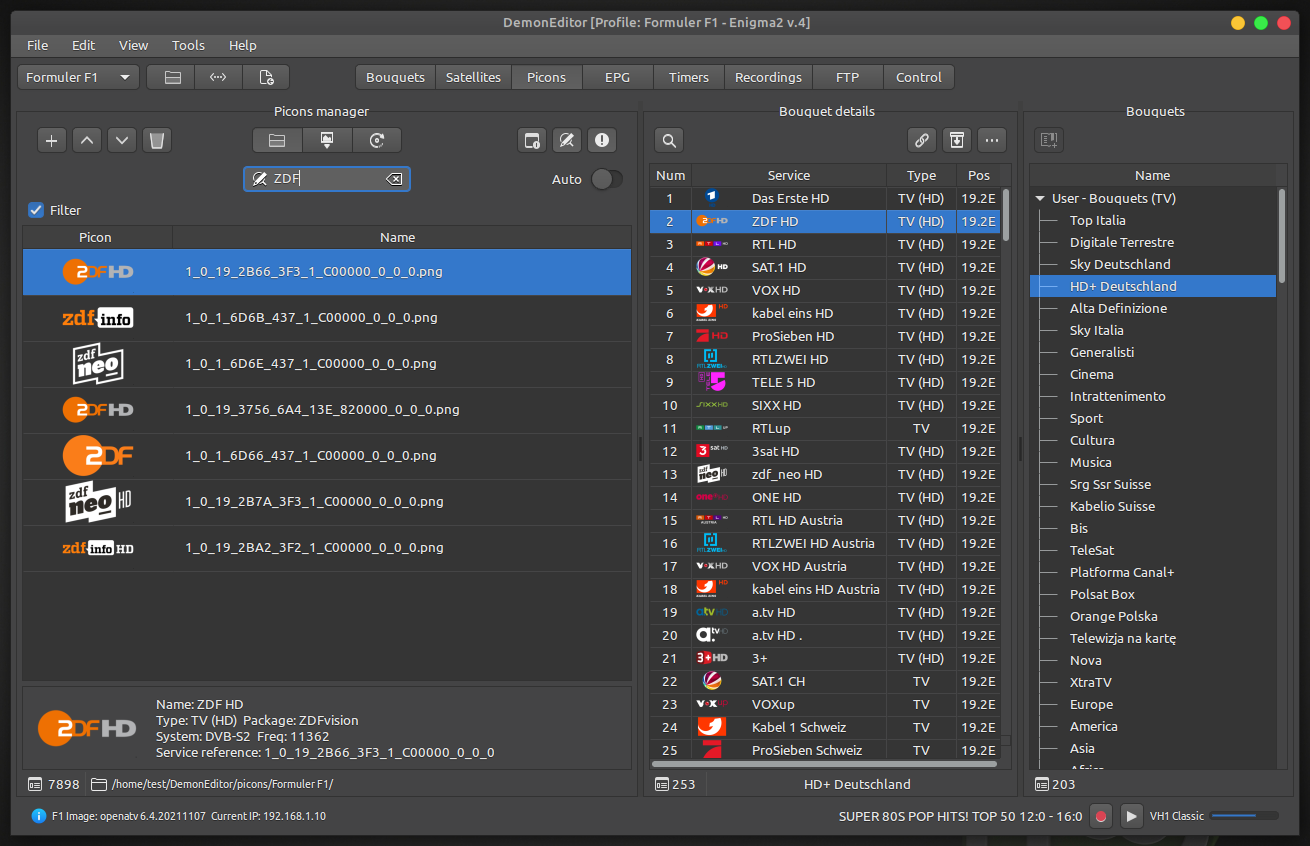Select Sky Italia in bouquets list

click(x=1096, y=330)
